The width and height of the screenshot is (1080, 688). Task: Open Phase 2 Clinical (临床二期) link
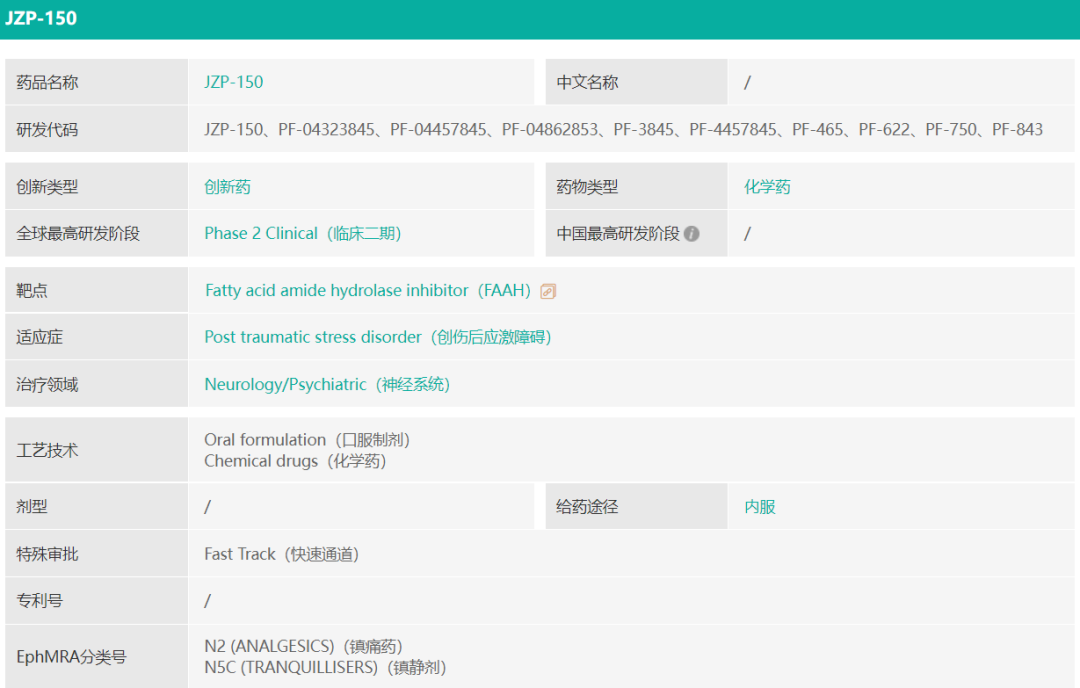coord(302,233)
